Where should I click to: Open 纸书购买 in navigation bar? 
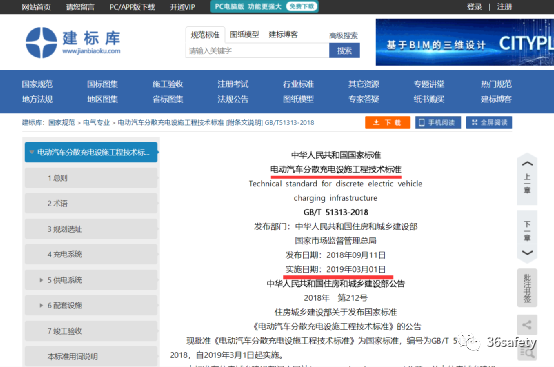[x=429, y=99]
